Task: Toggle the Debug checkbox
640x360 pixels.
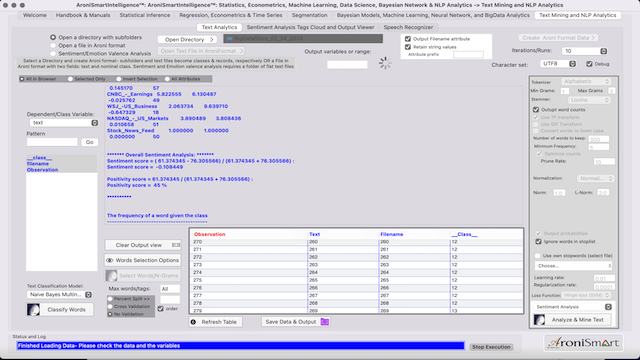Action: (589, 64)
